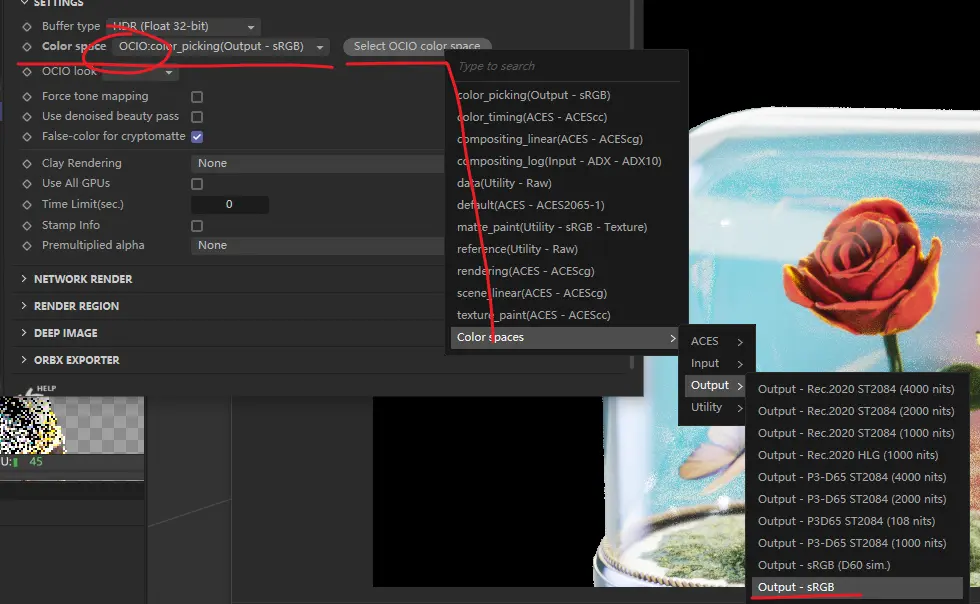Click the keyframe diamond beside Buffer type

tap(27, 27)
